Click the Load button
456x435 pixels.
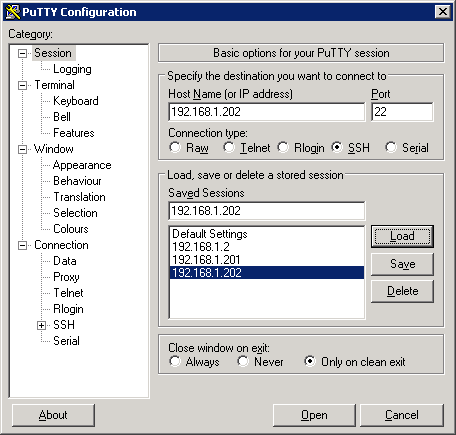(402, 236)
